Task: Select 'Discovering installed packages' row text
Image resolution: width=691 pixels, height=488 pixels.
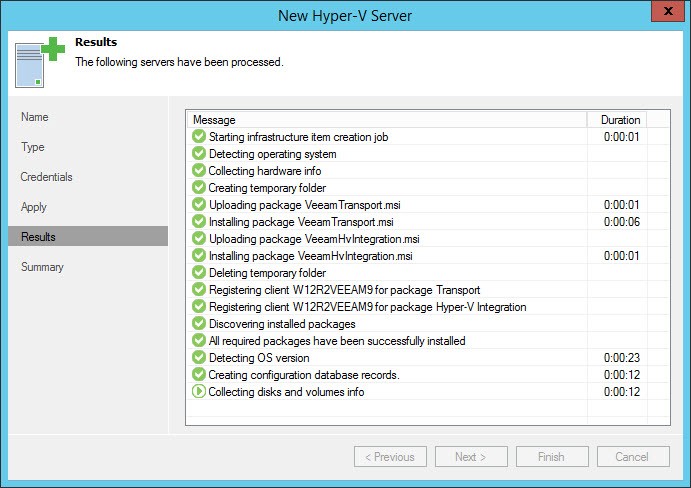Action: (x=282, y=324)
